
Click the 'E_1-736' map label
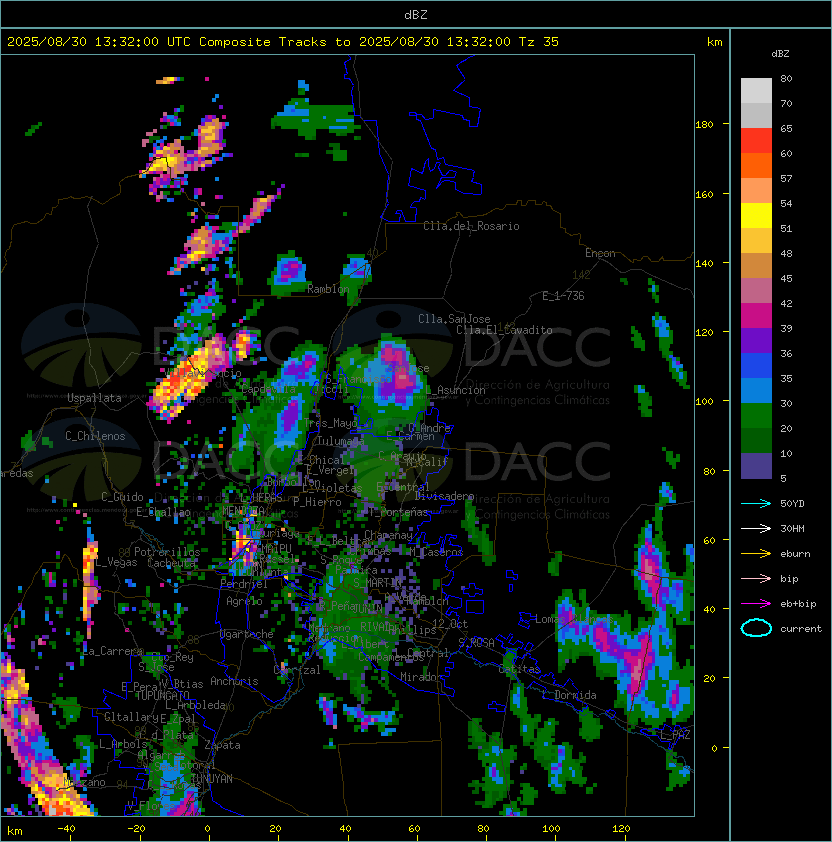click(563, 296)
